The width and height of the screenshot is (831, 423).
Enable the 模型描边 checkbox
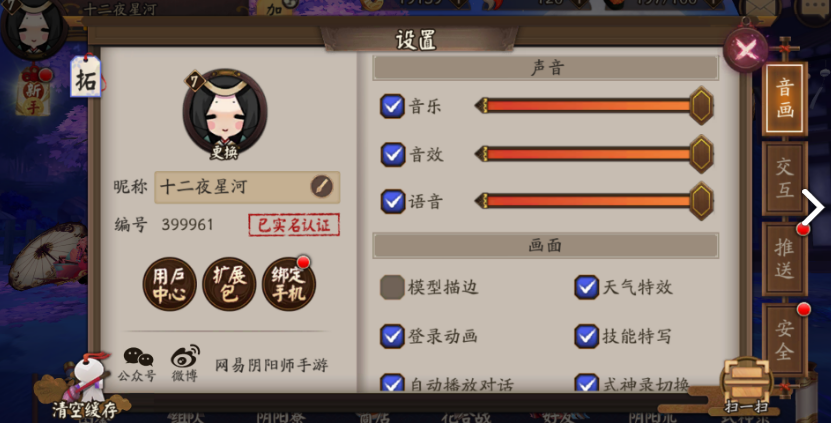click(x=392, y=287)
